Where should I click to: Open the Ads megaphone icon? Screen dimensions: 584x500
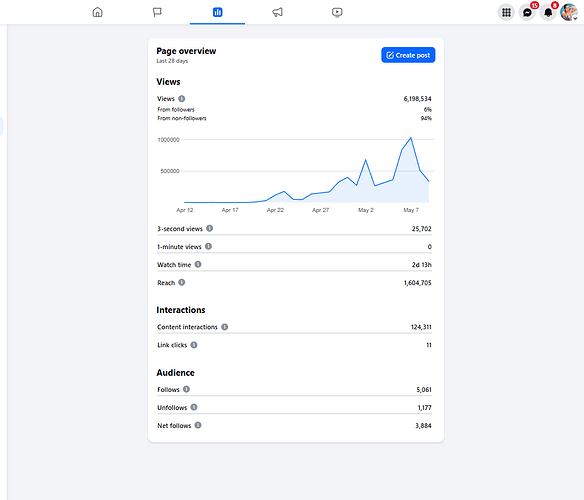[x=277, y=12]
